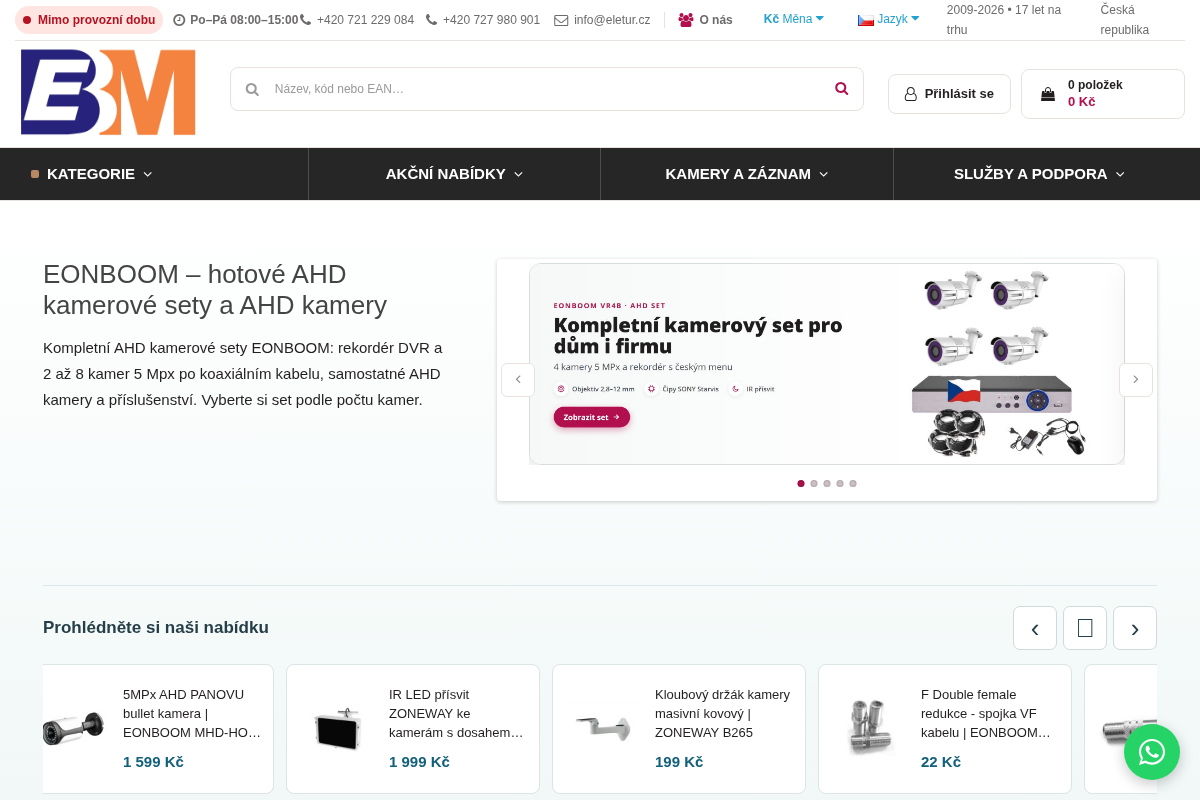Focus the Název, kód nebo EAN search field
1200x800 pixels.
click(x=547, y=89)
